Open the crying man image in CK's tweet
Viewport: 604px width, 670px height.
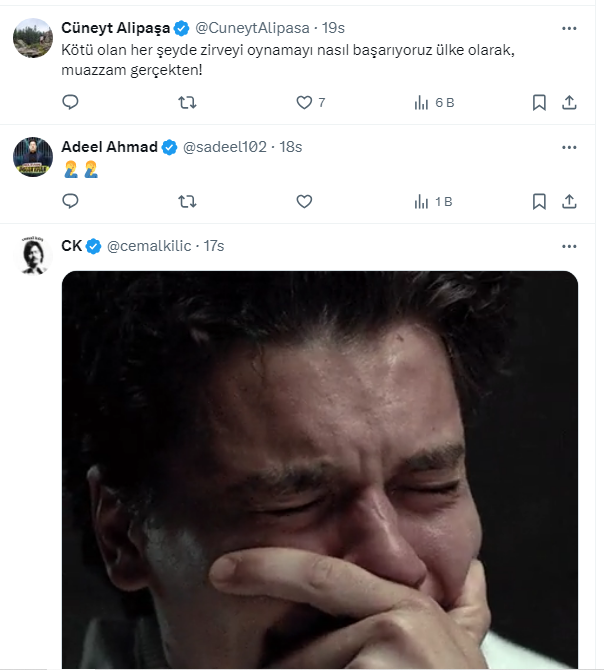coord(320,470)
